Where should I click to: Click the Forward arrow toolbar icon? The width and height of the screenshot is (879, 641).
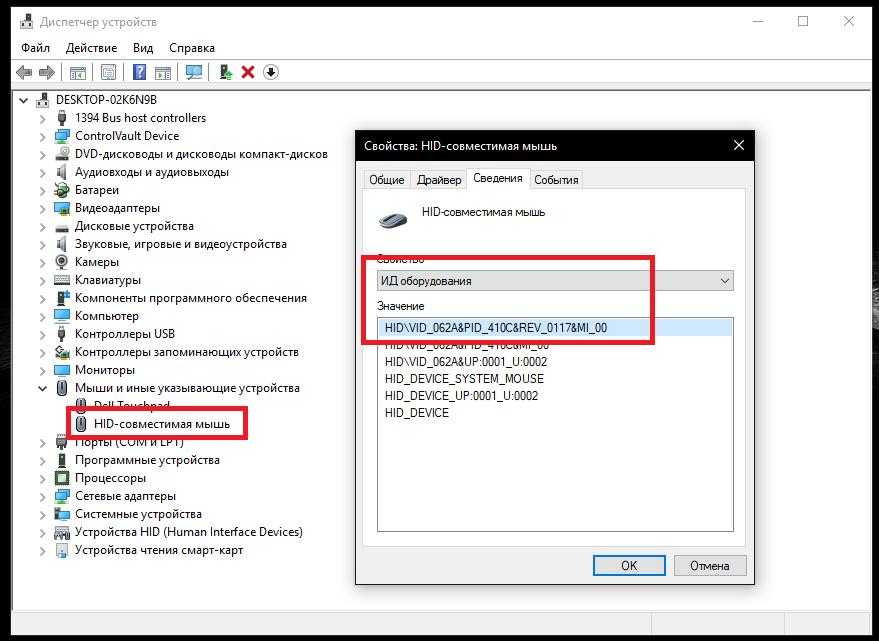pos(47,72)
